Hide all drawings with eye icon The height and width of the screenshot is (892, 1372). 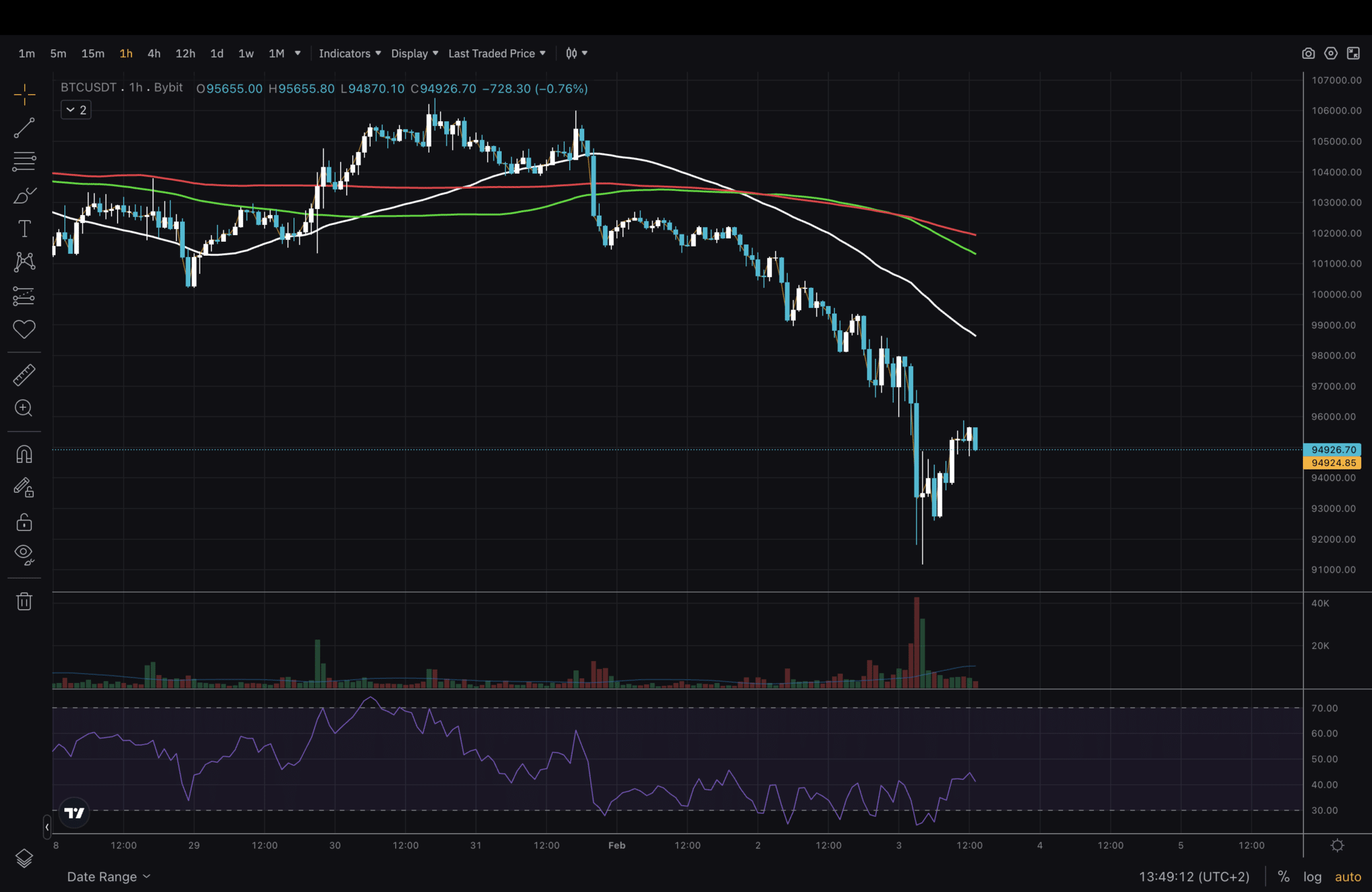click(x=24, y=554)
